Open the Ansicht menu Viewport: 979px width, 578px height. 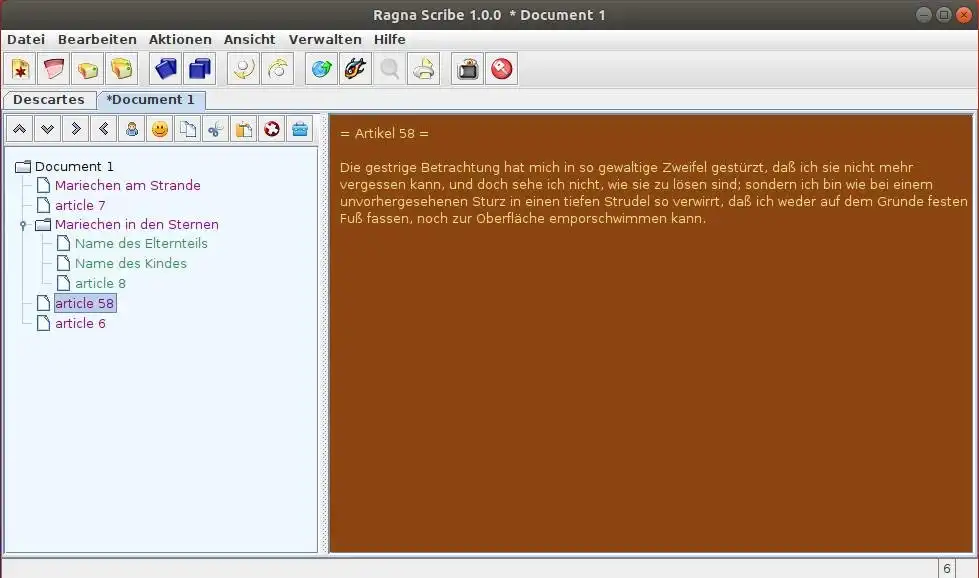[250, 39]
